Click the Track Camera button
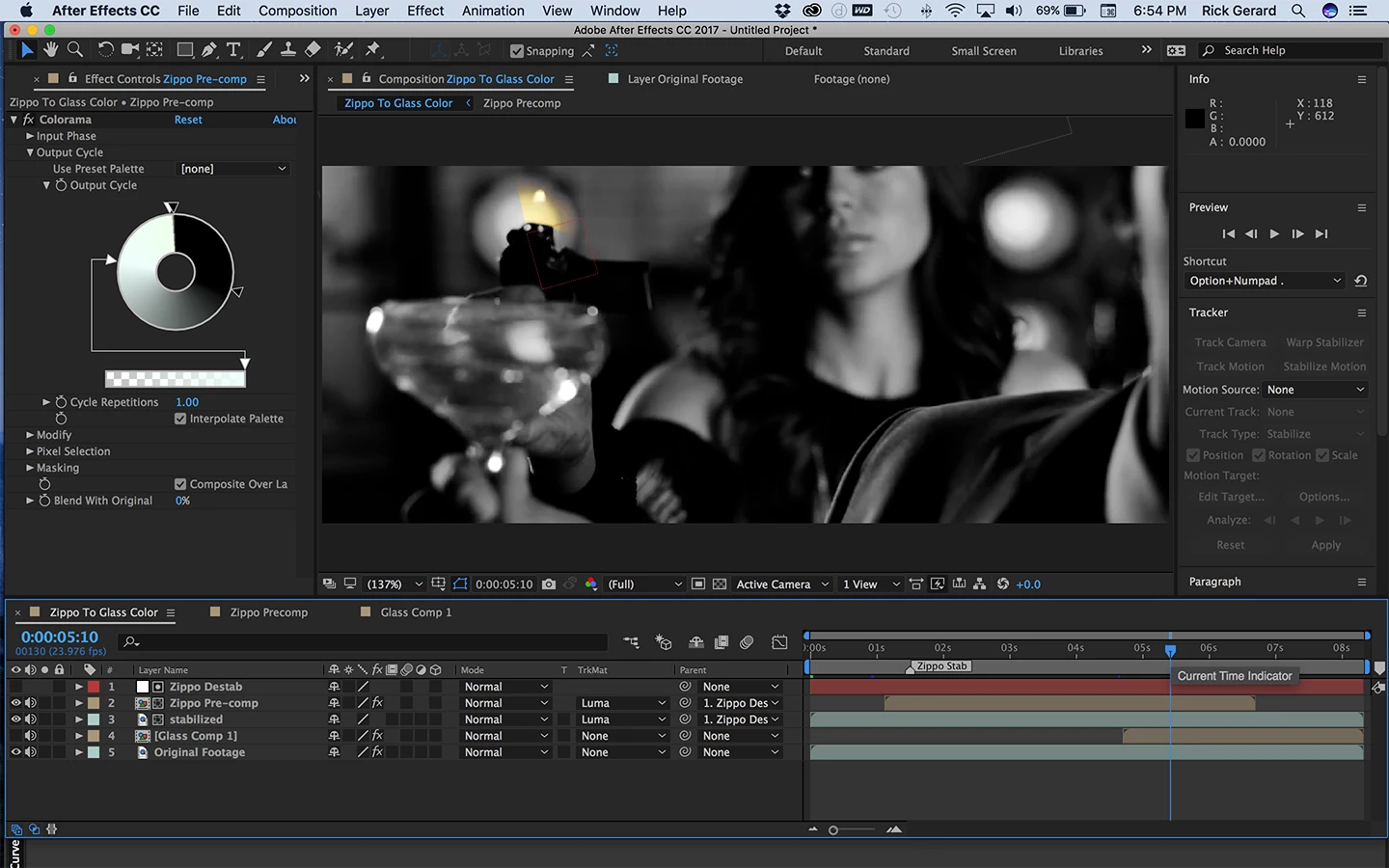The width and height of the screenshot is (1389, 868). (1230, 342)
